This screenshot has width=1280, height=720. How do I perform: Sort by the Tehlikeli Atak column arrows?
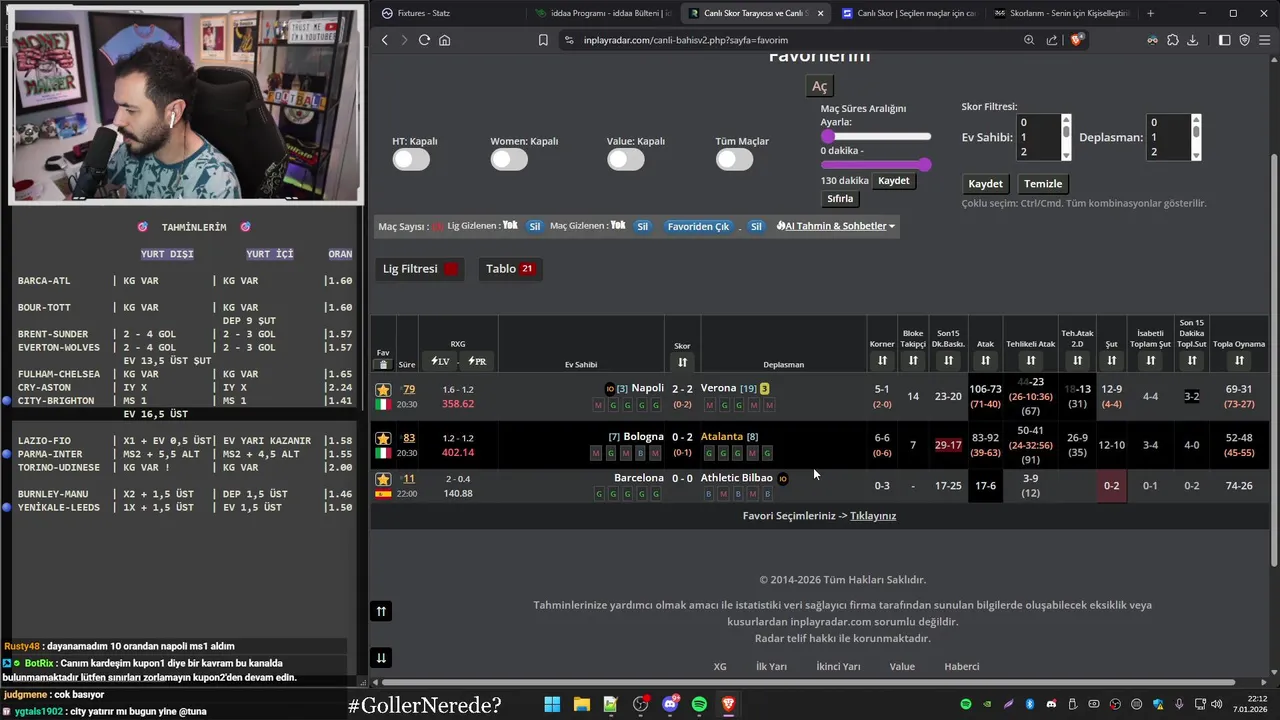[1030, 361]
